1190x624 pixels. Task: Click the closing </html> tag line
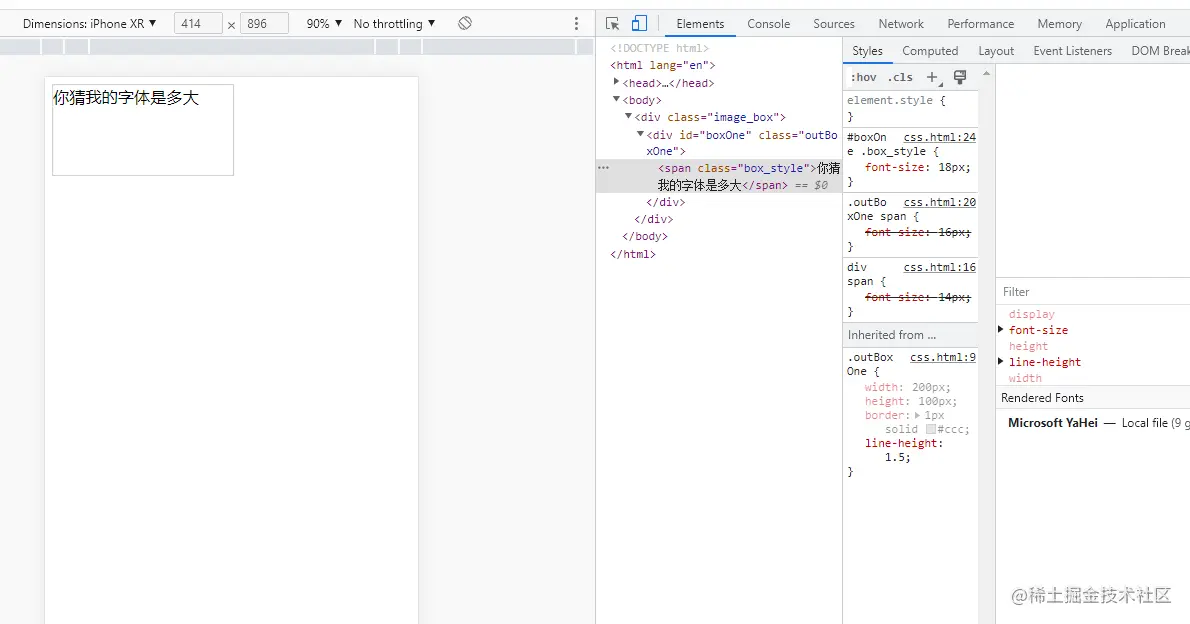[633, 254]
